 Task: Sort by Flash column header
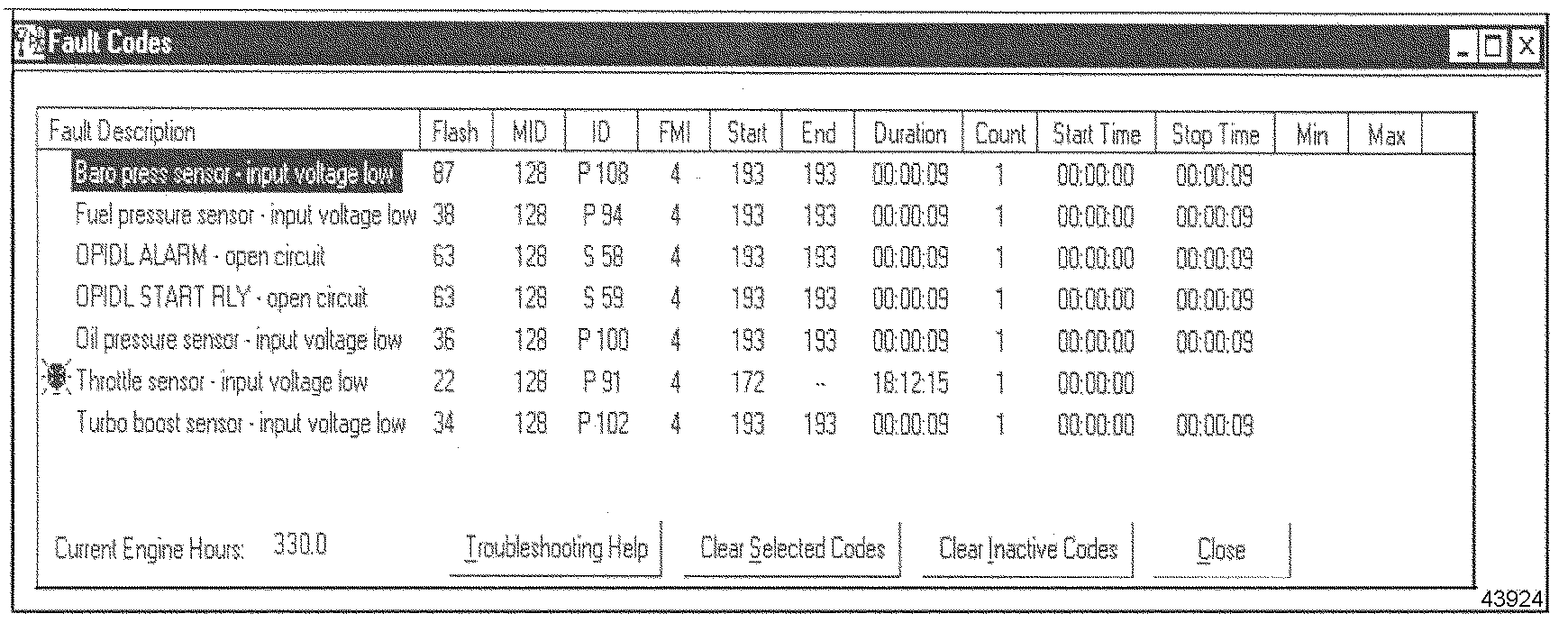[455, 133]
